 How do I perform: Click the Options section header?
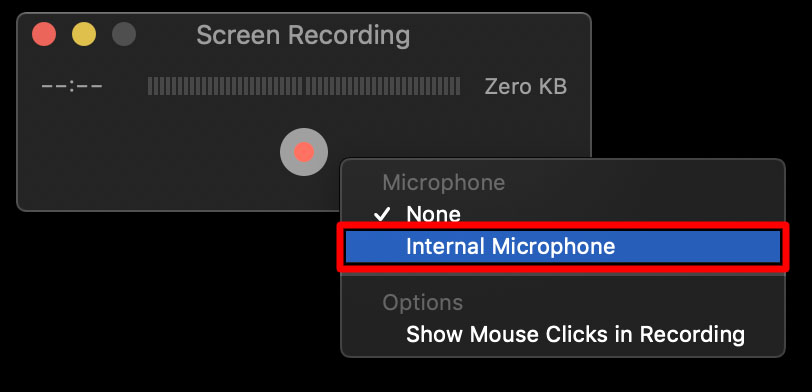[423, 303]
